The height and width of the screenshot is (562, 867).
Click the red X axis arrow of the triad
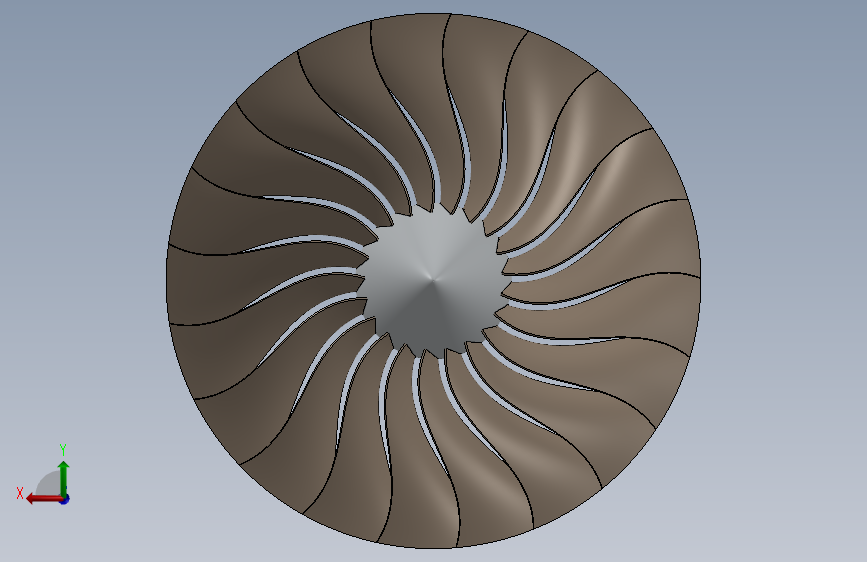(44, 499)
